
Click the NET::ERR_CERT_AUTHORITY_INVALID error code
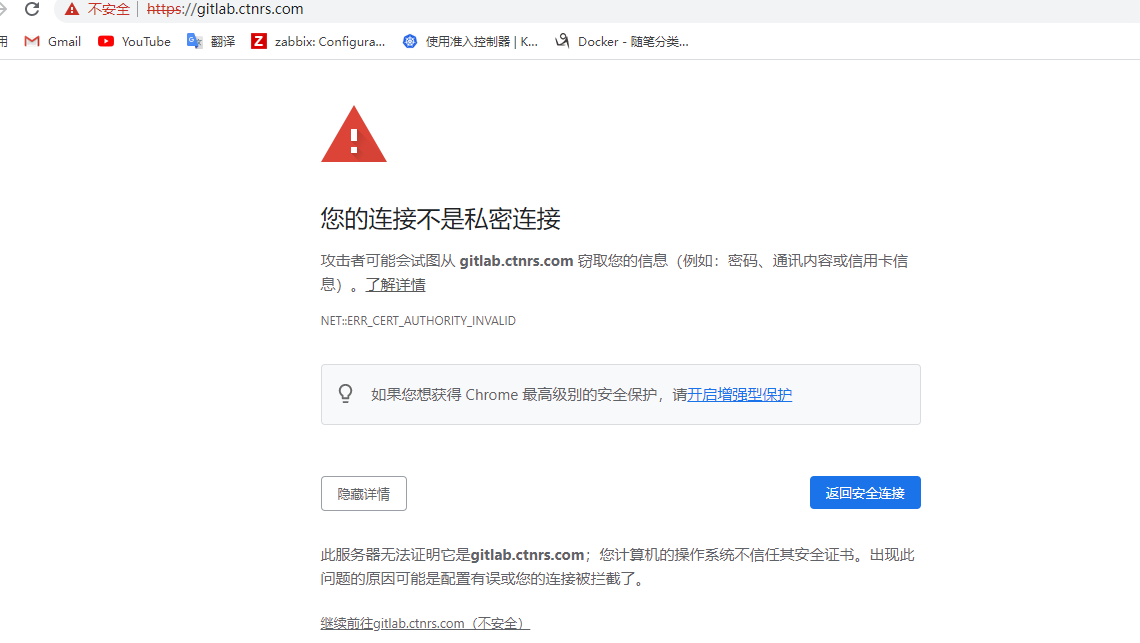coord(418,321)
